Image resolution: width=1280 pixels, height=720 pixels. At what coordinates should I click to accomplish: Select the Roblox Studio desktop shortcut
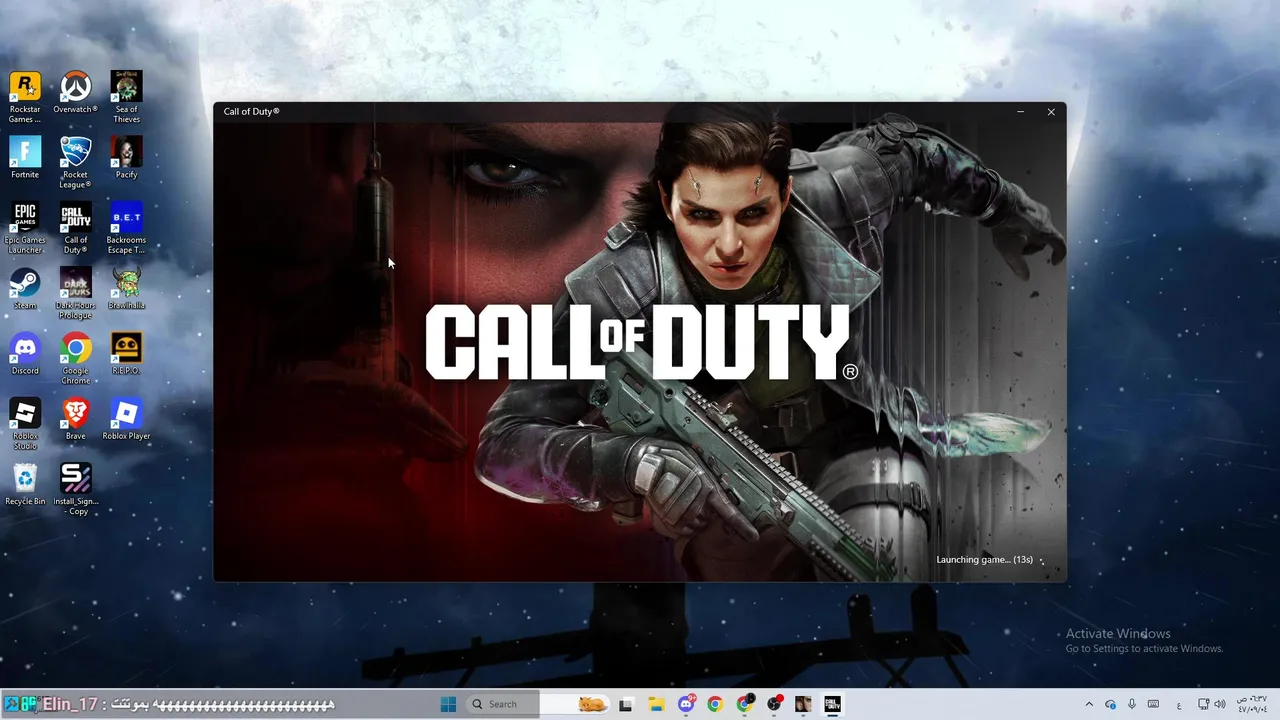click(25, 424)
